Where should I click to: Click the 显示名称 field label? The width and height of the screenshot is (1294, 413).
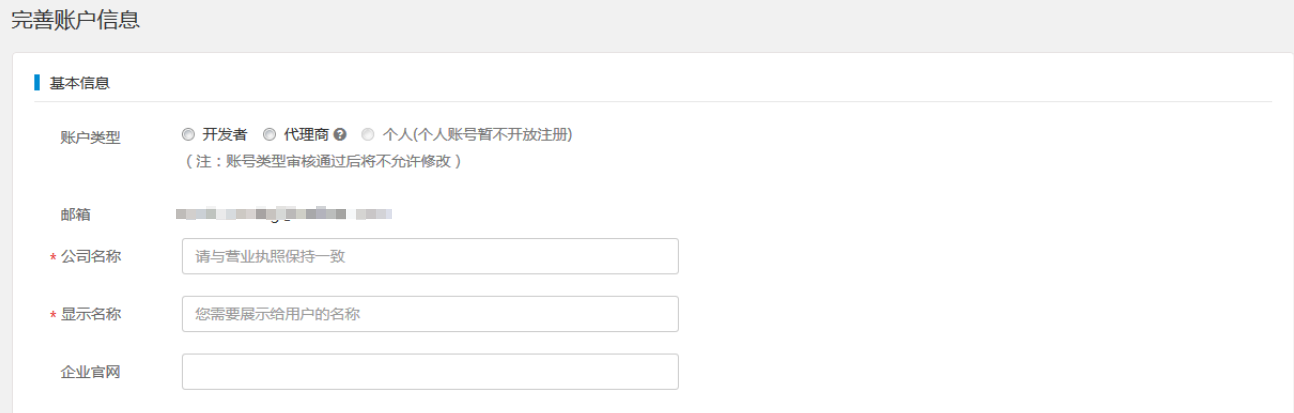[x=91, y=315]
